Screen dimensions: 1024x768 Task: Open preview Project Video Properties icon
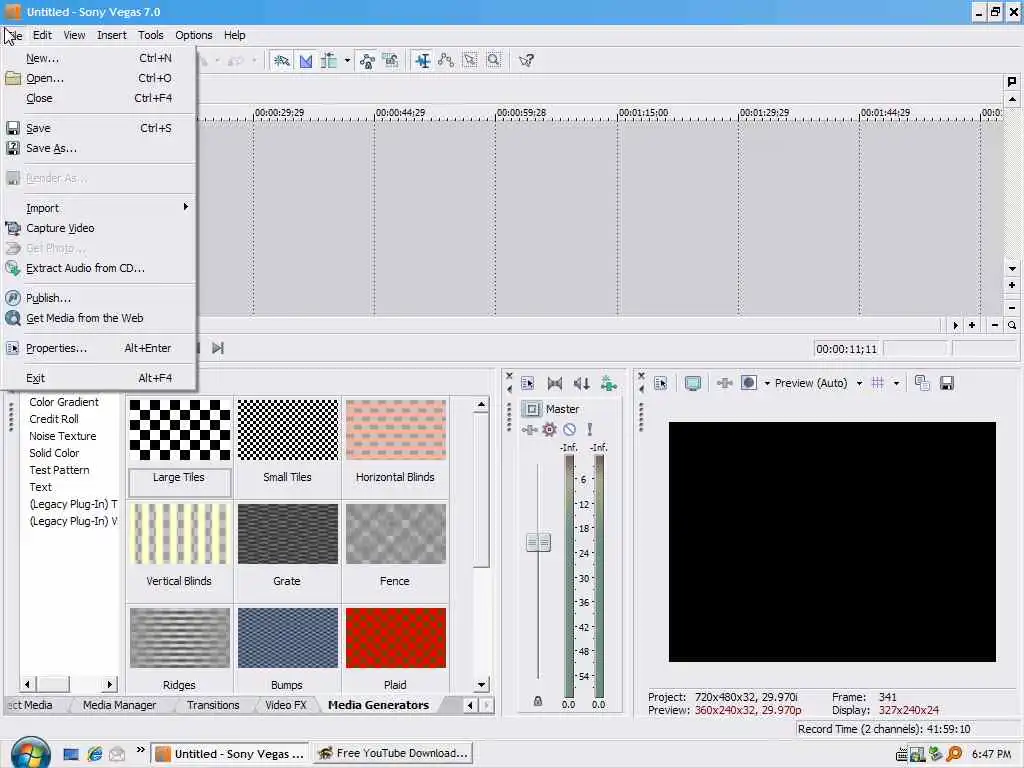tap(661, 383)
